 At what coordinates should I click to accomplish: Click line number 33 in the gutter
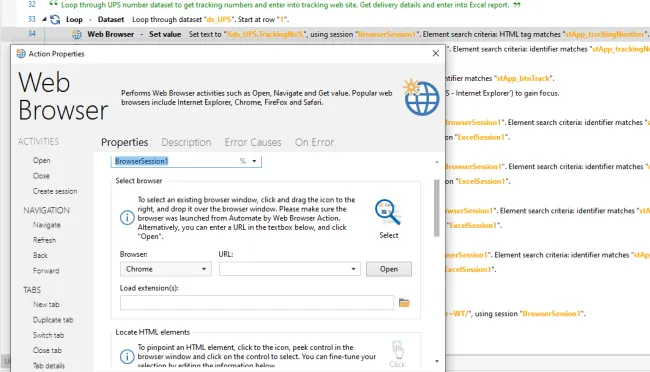tap(32, 19)
